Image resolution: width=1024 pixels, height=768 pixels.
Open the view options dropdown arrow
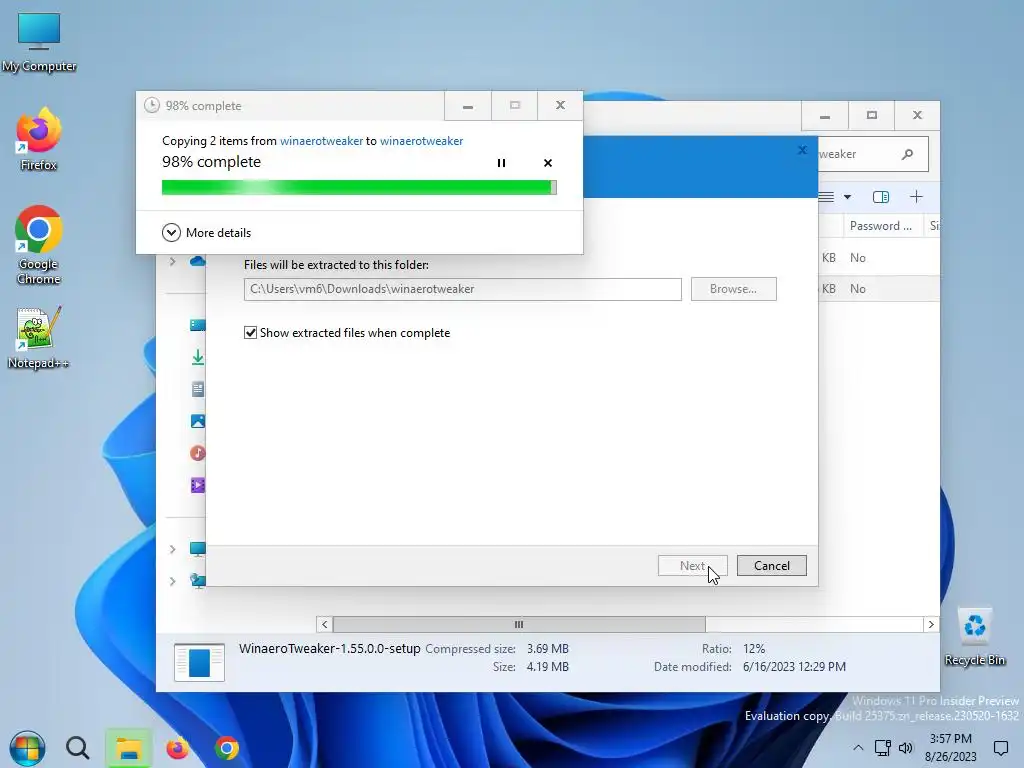click(847, 197)
